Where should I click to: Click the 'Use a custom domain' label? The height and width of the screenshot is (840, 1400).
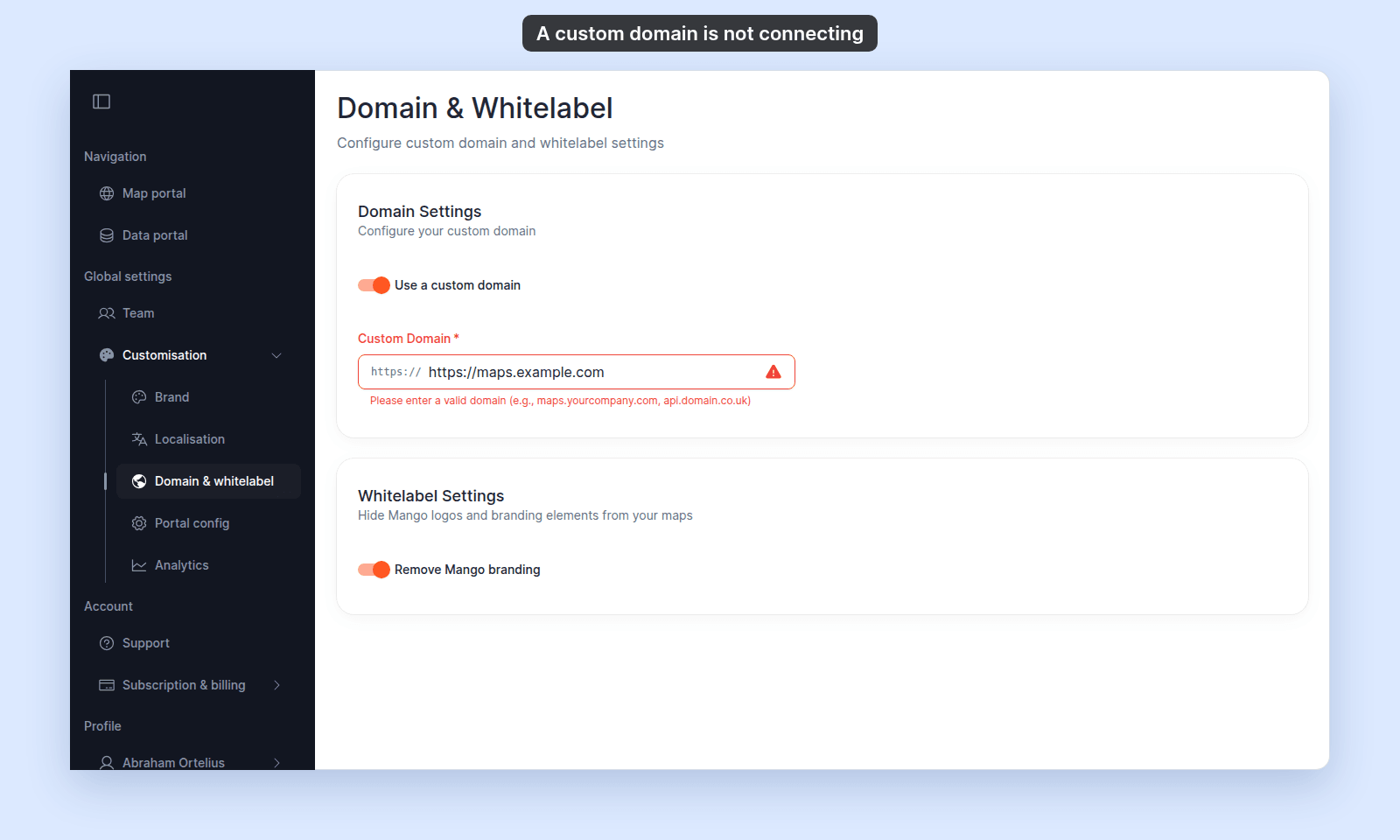coord(458,285)
